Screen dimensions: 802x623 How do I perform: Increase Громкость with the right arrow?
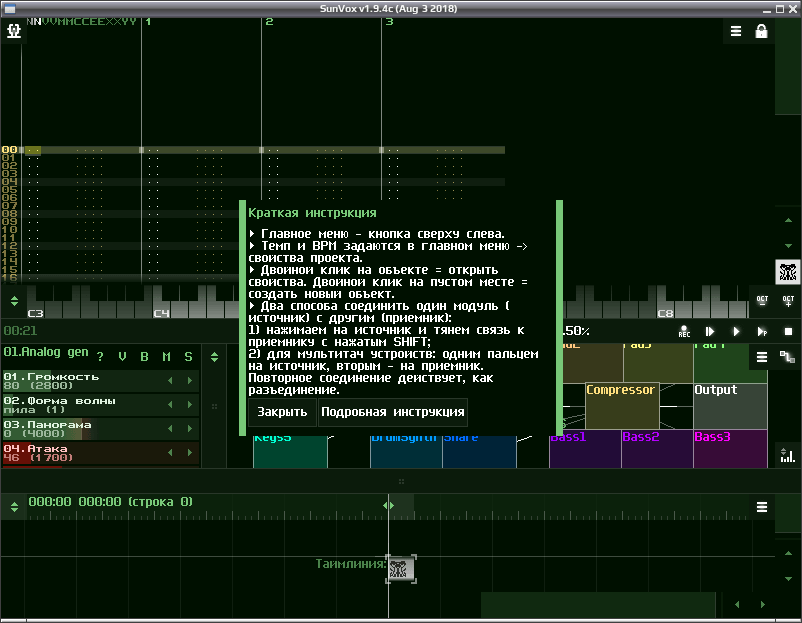190,381
